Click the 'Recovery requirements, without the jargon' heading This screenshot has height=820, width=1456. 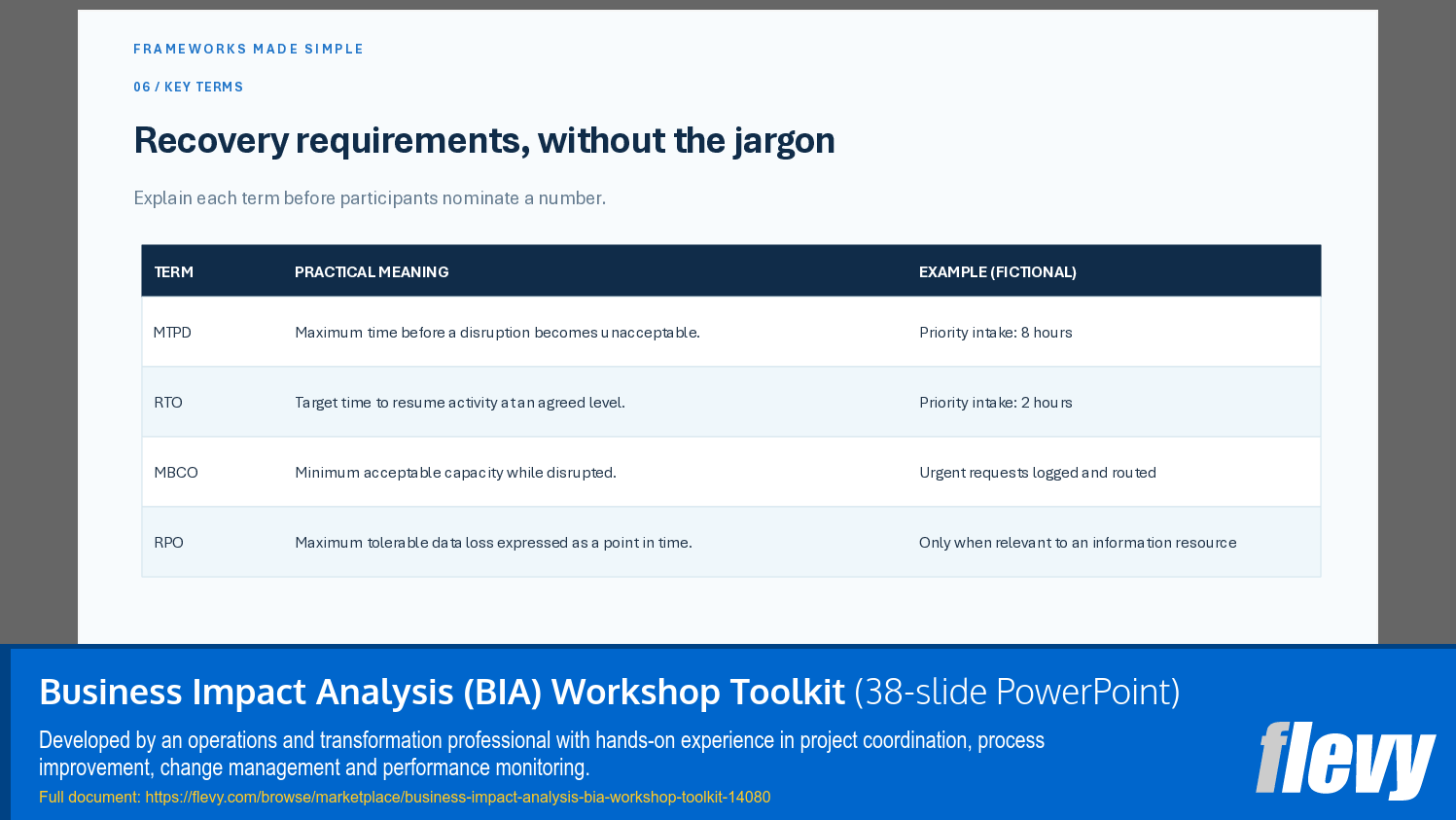[x=484, y=141]
